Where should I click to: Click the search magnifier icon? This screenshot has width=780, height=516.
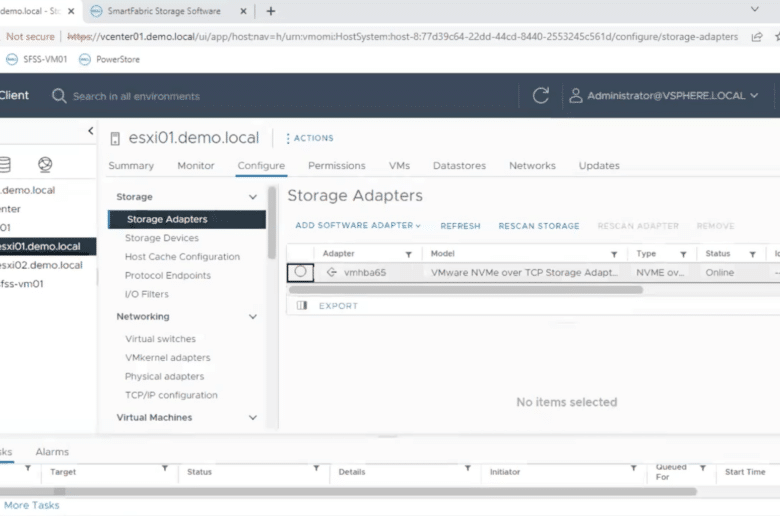point(59,96)
